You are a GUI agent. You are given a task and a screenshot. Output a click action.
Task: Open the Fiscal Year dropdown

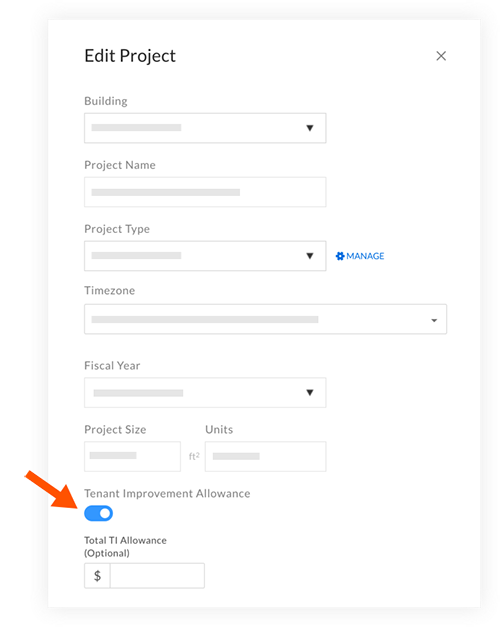tap(205, 393)
